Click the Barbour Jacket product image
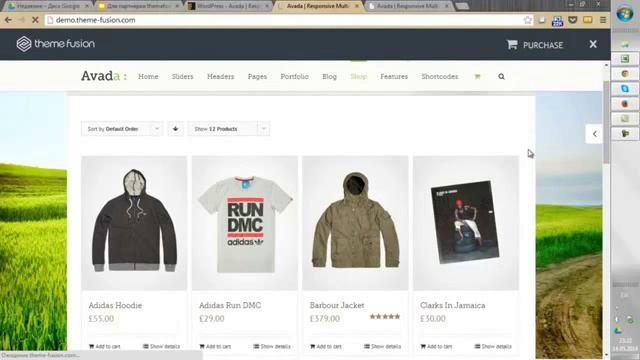The width and height of the screenshot is (640, 360). 355,223
